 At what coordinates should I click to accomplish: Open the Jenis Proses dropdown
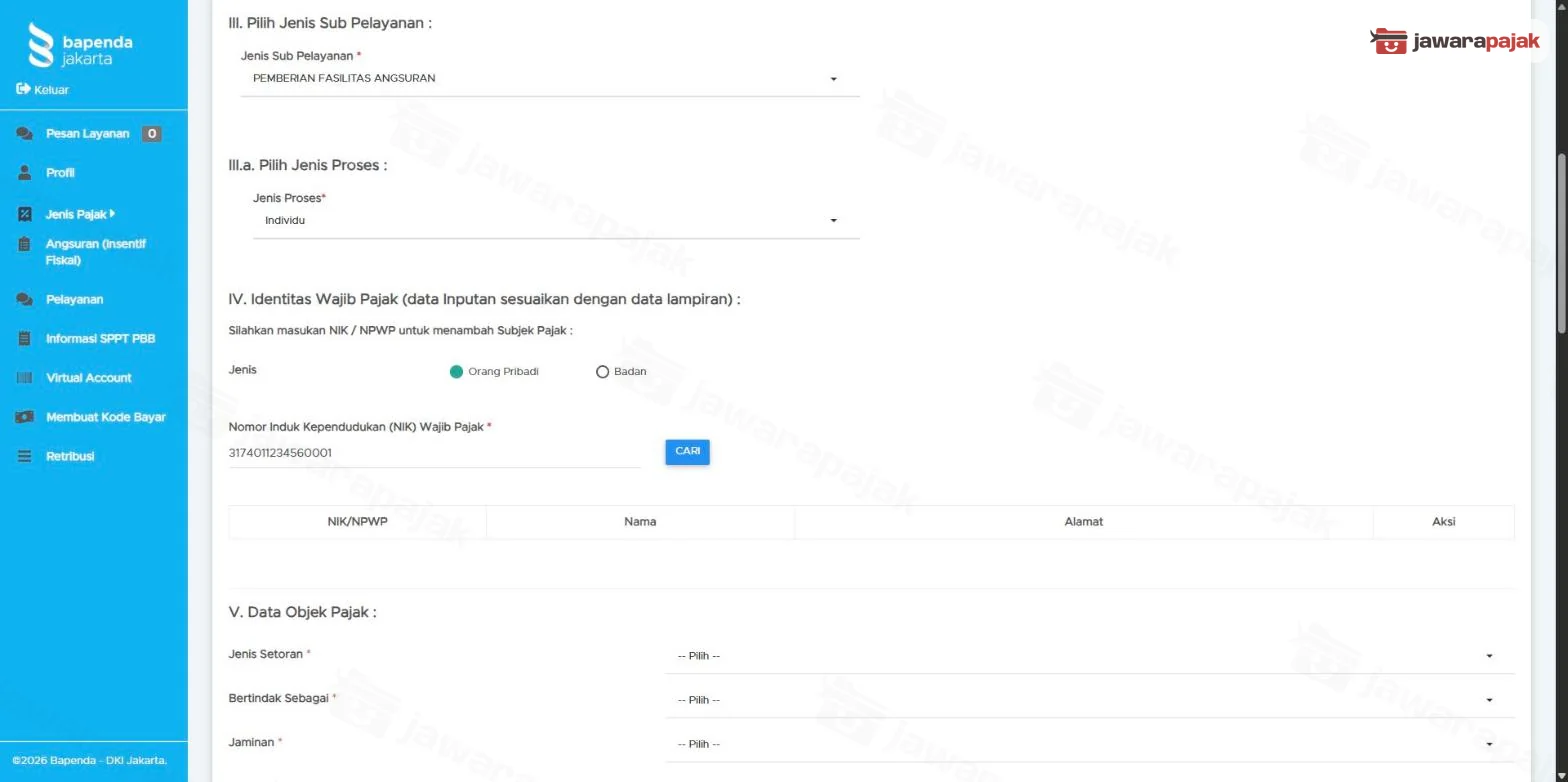555,221
